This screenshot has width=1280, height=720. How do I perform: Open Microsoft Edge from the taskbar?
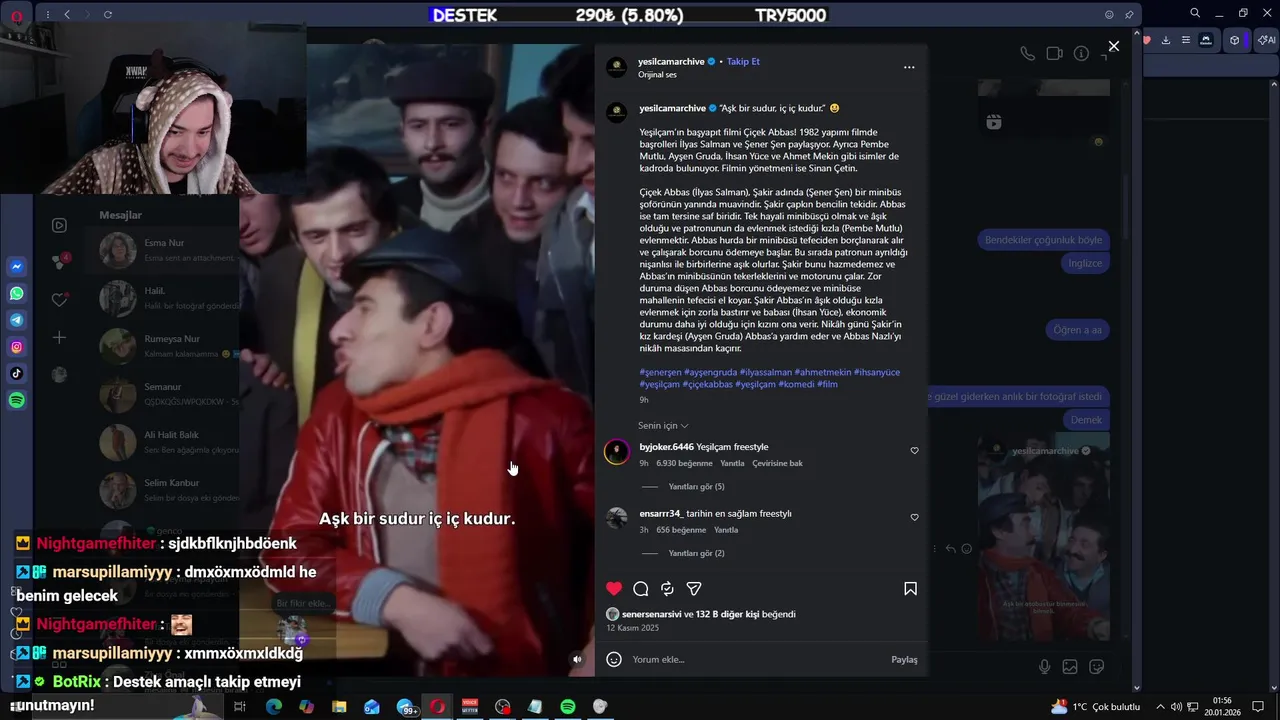click(273, 706)
